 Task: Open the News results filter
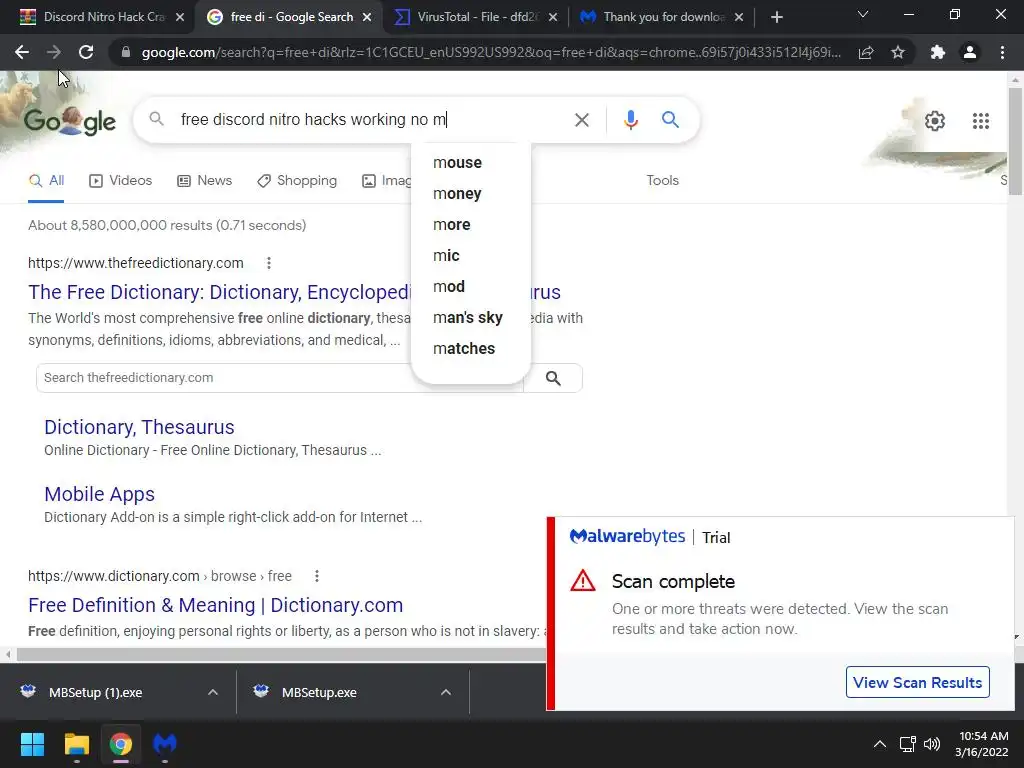[x=204, y=181]
